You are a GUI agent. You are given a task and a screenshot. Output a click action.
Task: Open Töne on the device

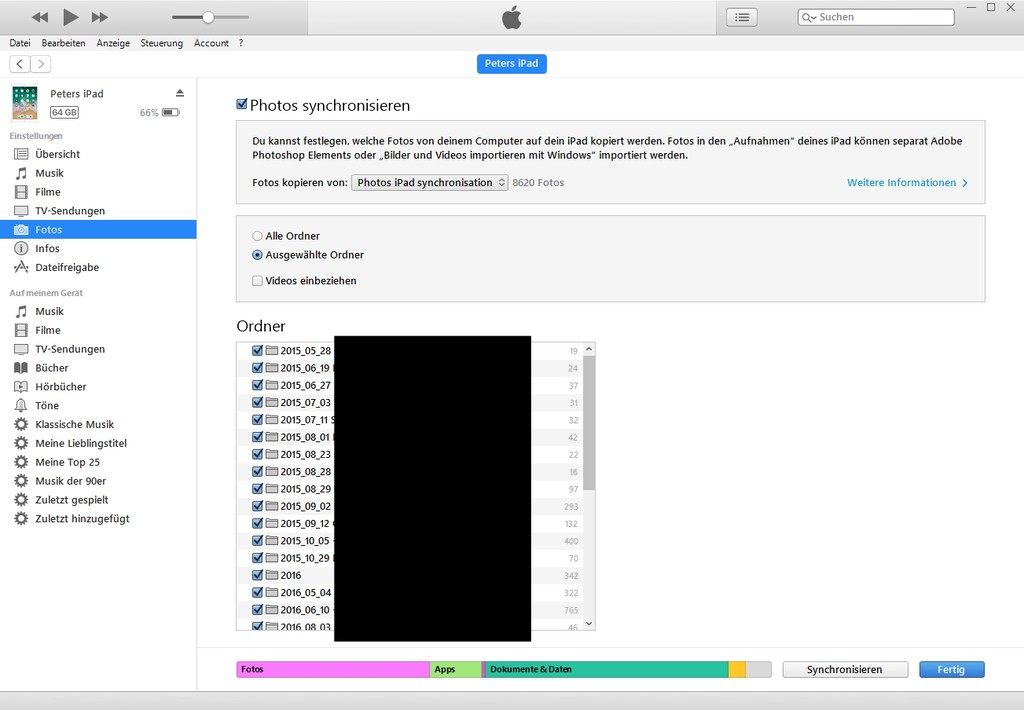[x=98, y=406]
